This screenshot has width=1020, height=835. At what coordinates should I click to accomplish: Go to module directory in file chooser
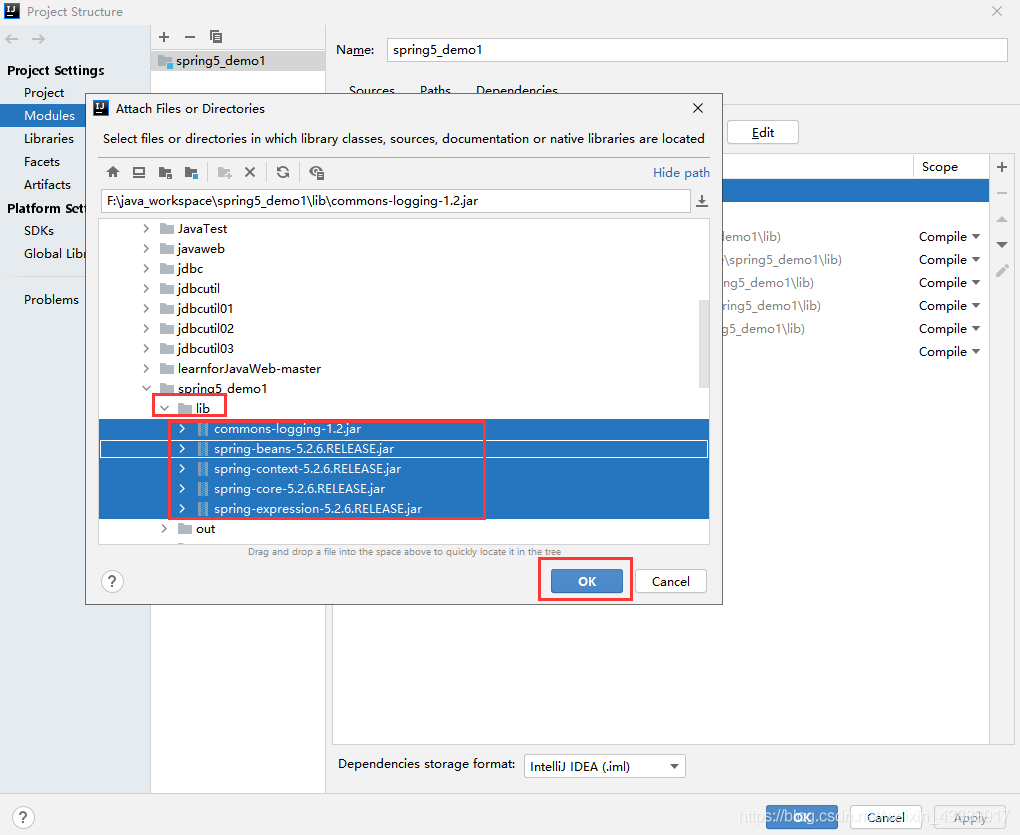[x=191, y=172]
